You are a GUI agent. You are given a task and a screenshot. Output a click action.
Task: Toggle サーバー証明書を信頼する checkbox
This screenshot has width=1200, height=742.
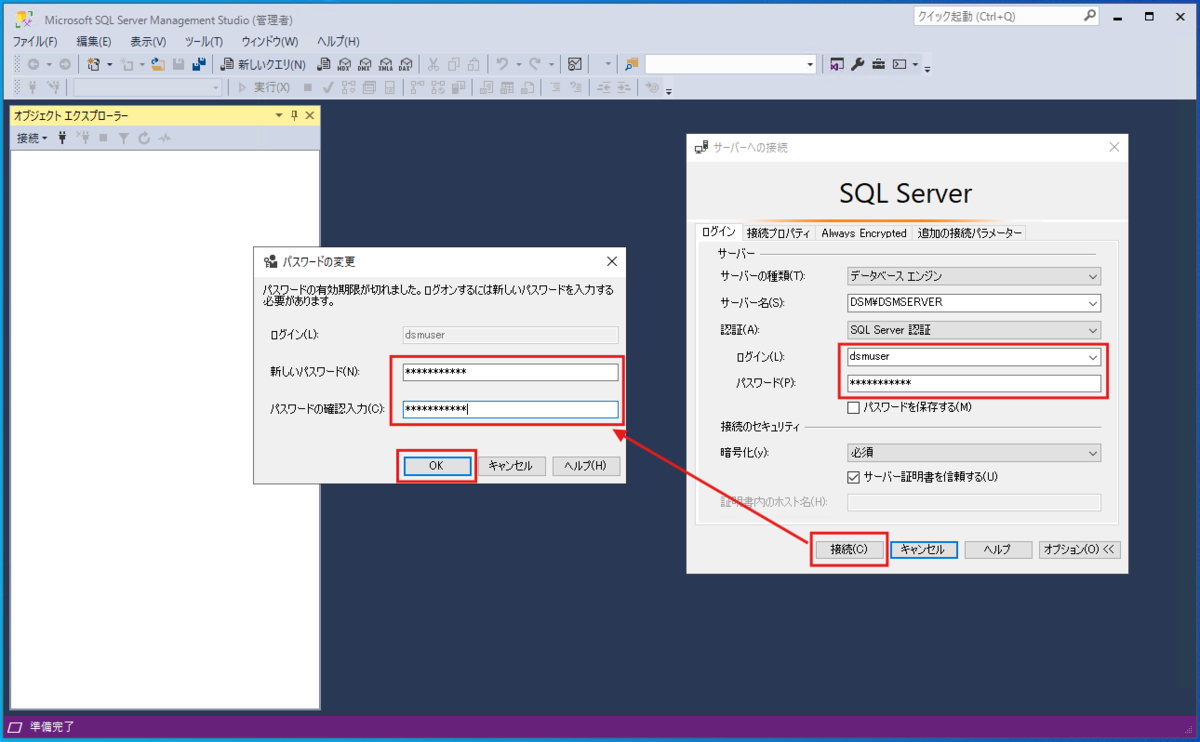853,476
